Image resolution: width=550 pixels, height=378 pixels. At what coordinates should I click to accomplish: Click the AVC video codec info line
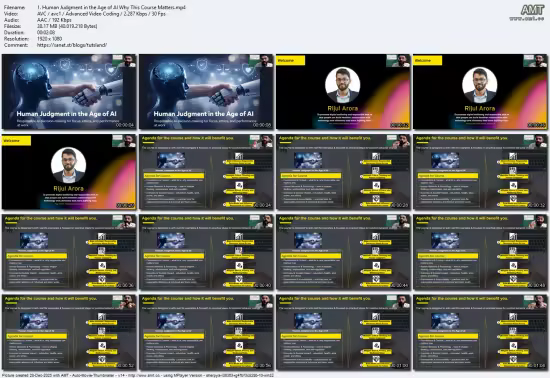[101, 14]
